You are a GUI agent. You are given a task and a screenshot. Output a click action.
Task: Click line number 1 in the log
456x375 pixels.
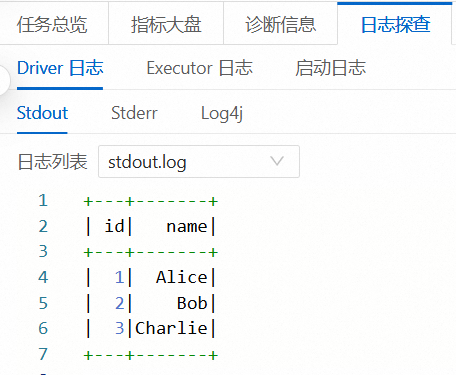[x=43, y=201]
